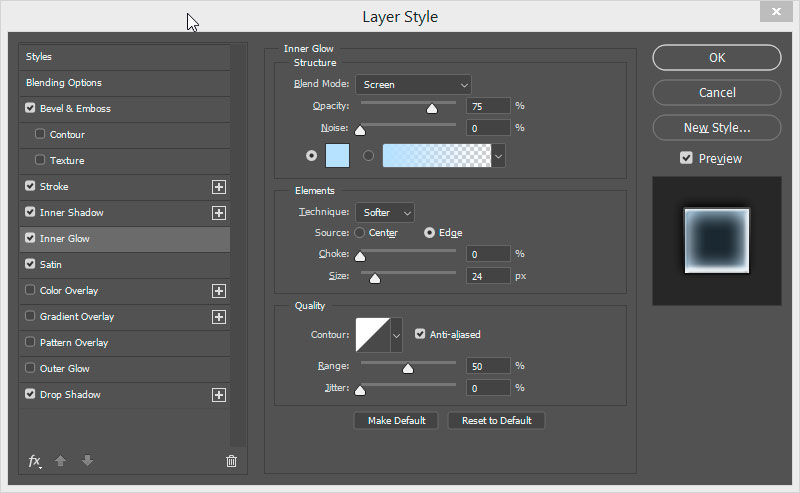Click the plus icon beside Color Overlay
This screenshot has height=493, width=800.
tap(219, 291)
